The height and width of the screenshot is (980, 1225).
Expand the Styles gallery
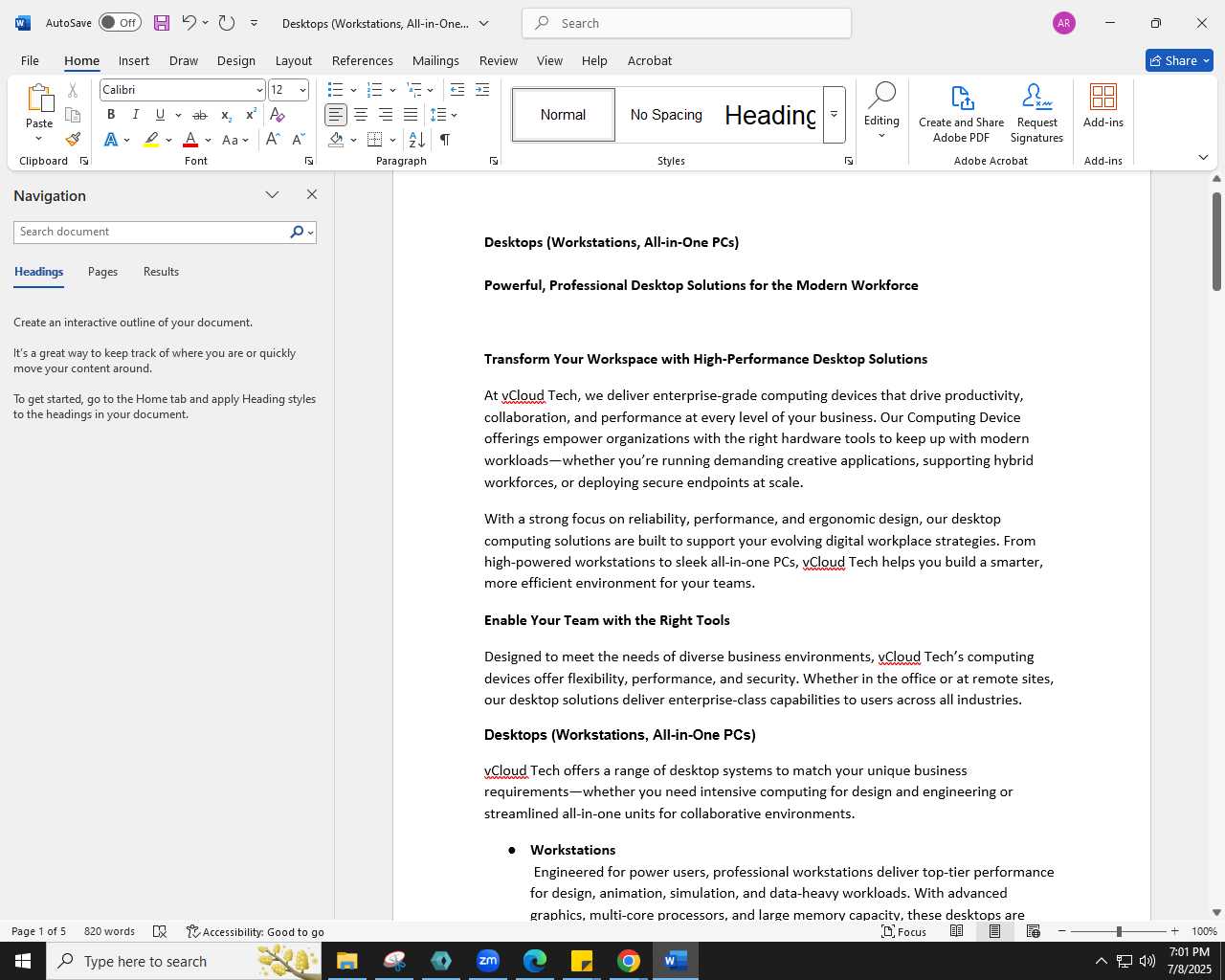click(x=834, y=114)
